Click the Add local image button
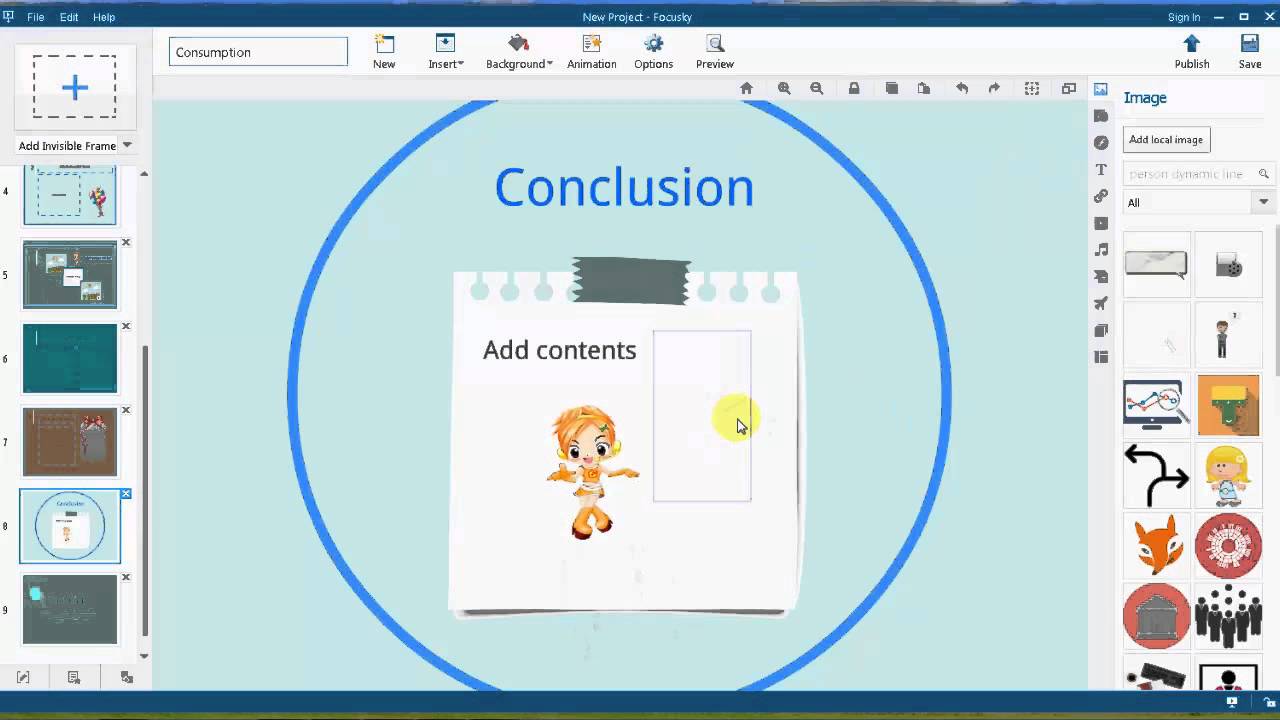Screen dimensions: 1280x720 [1165, 139]
